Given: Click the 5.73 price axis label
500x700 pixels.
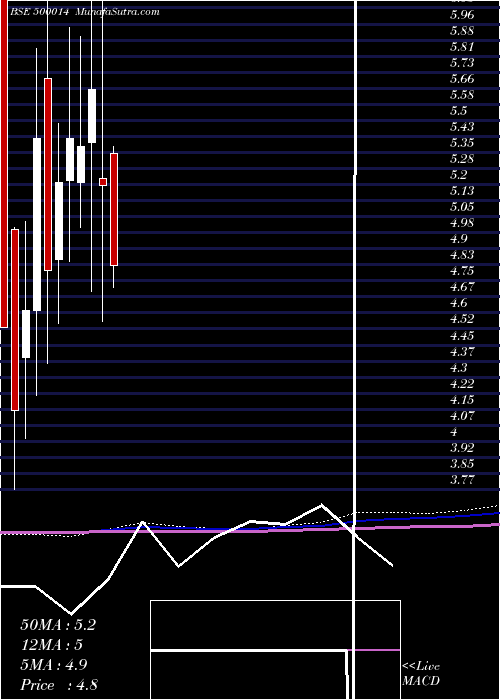Looking at the screenshot, I should point(462,63).
